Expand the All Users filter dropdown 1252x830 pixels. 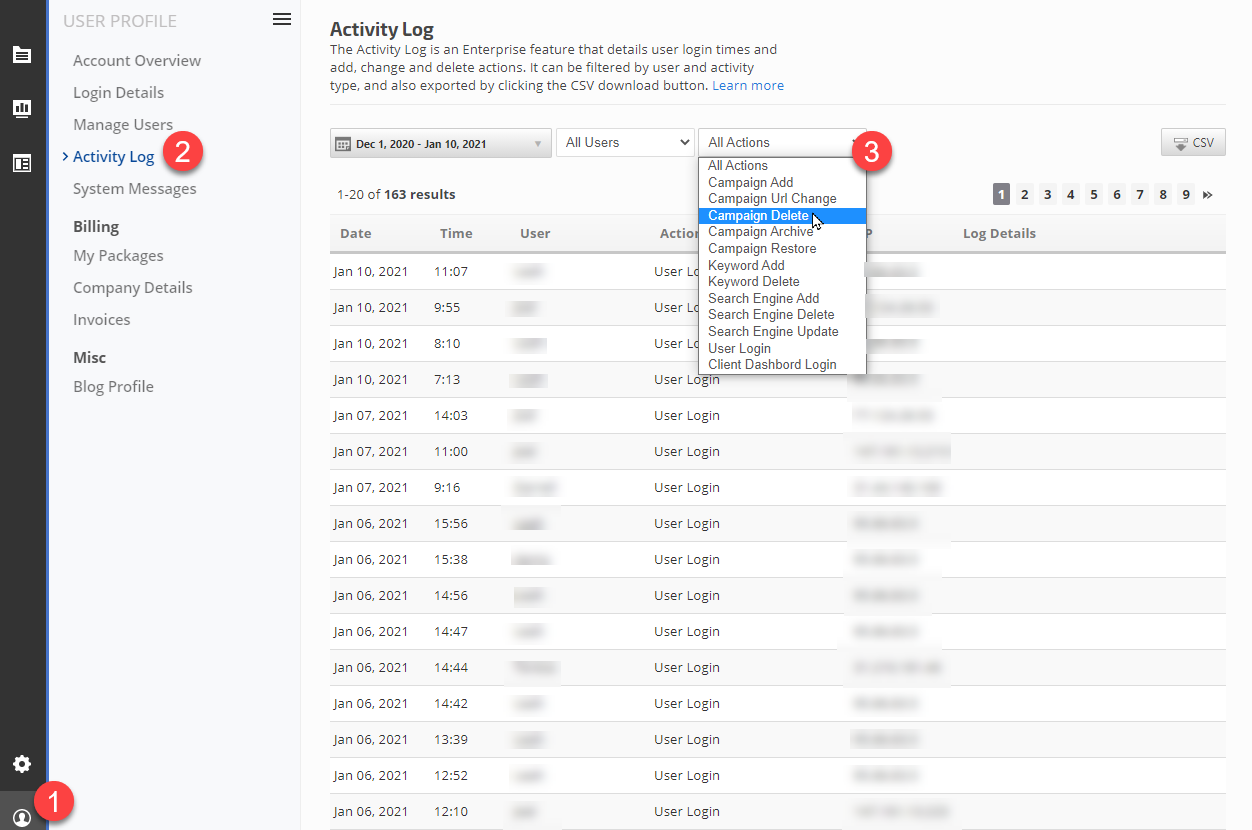click(625, 143)
